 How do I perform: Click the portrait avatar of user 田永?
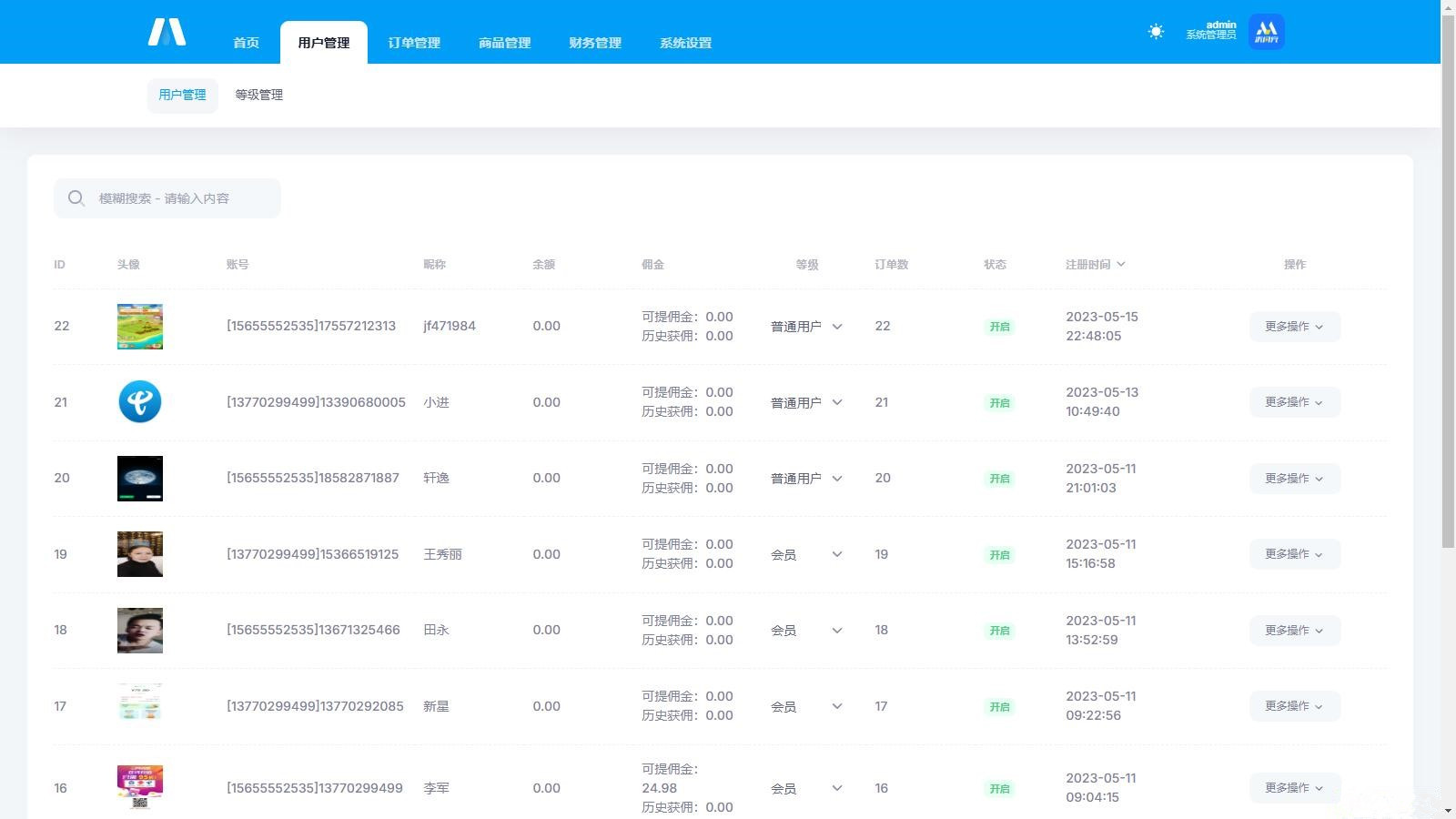pos(140,631)
